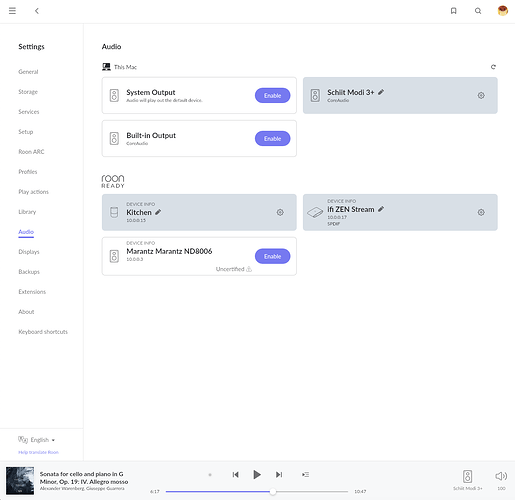
Task: Open ifi ZEN Stream settings gear
Action: (x=481, y=212)
